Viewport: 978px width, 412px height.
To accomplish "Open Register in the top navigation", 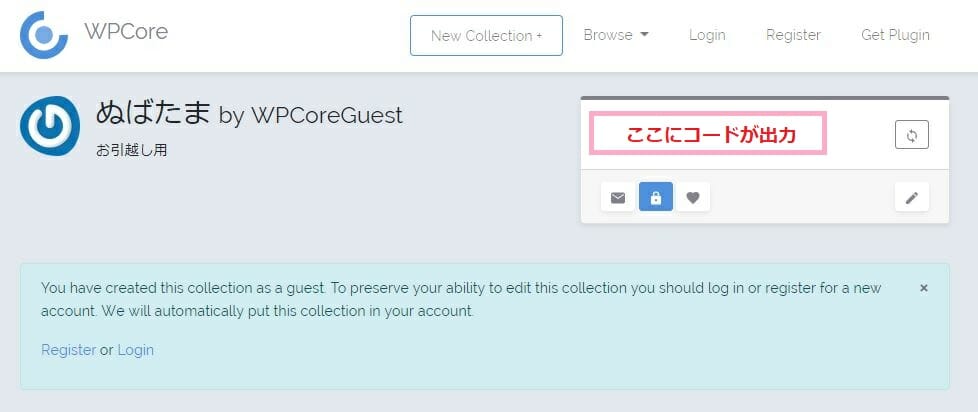I will (793, 36).
